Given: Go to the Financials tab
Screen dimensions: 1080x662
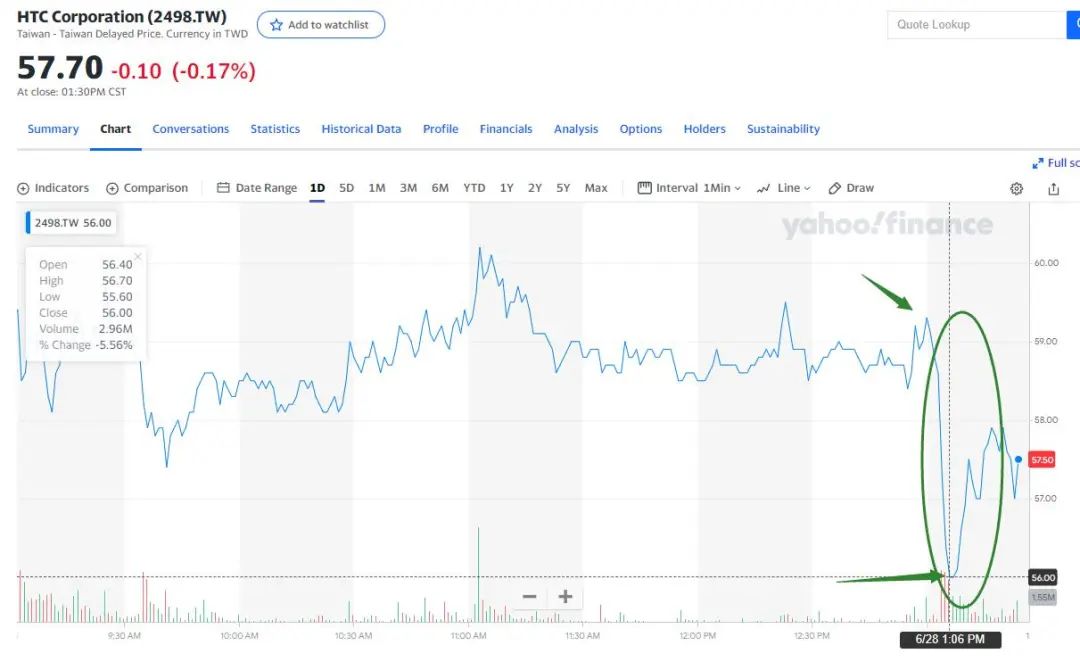Looking at the screenshot, I should tap(506, 129).
